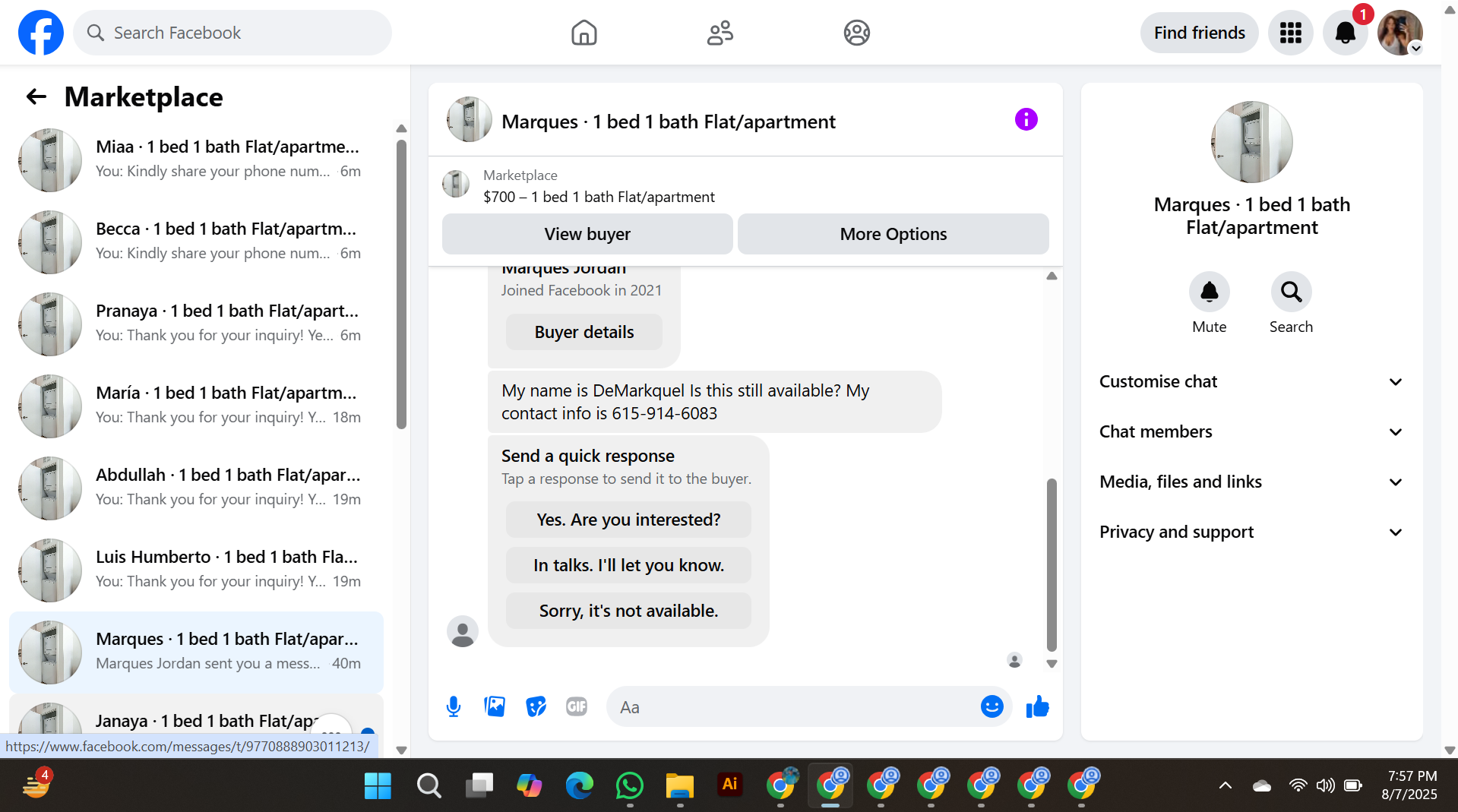This screenshot has width=1458, height=812.
Task: Open Copilot from the taskbar
Action: (x=529, y=785)
